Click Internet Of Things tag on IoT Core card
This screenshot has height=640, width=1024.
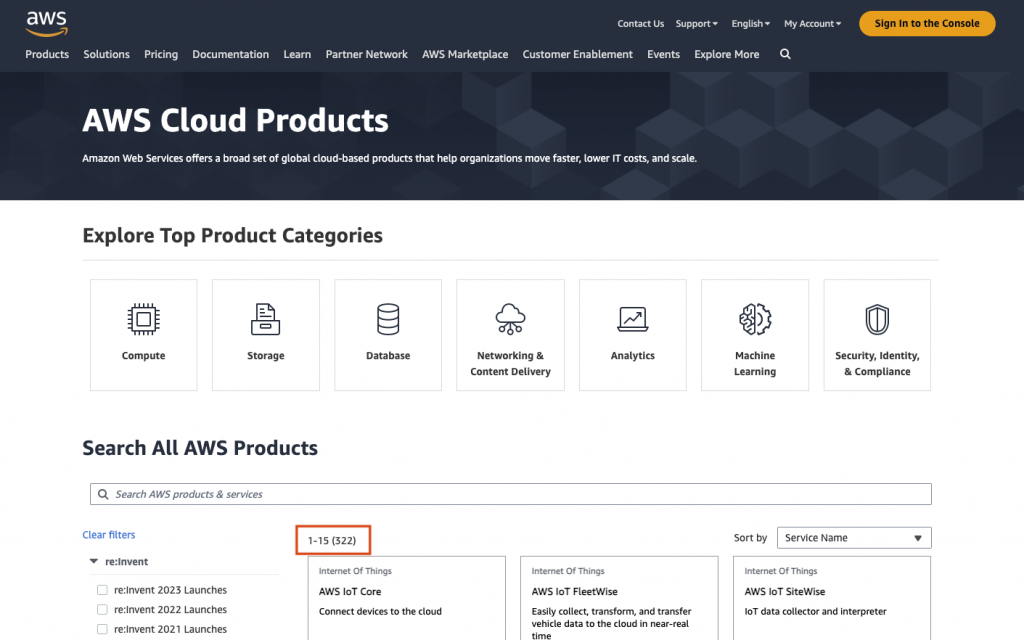click(355, 571)
